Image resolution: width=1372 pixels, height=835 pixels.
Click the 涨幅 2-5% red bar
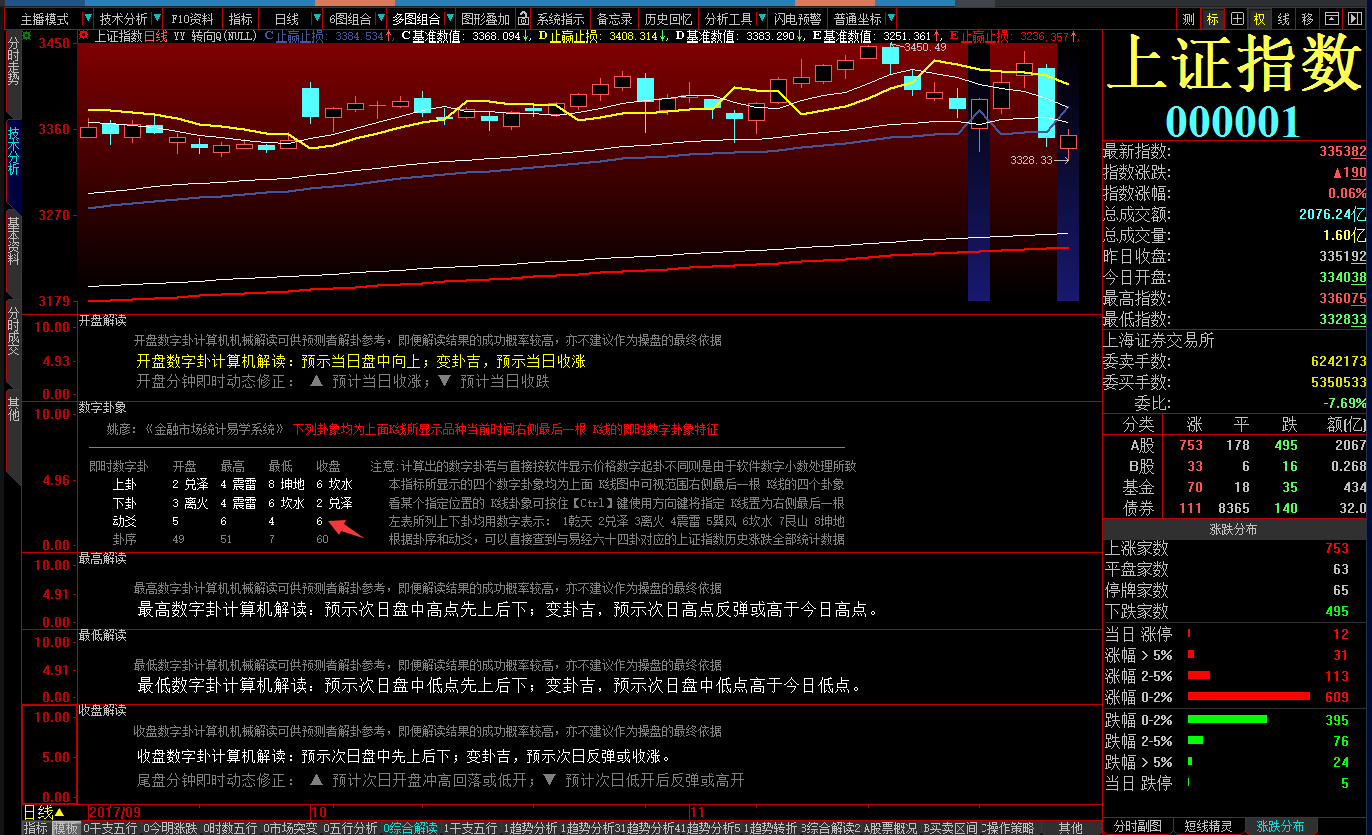1198,675
